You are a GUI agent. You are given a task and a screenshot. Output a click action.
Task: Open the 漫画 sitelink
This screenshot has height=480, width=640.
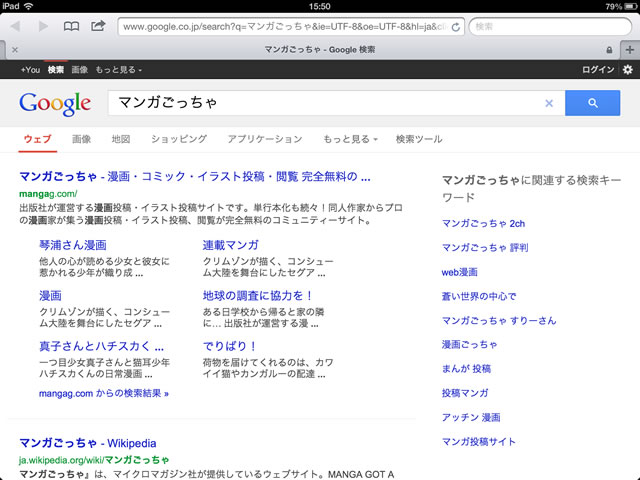coord(50,296)
